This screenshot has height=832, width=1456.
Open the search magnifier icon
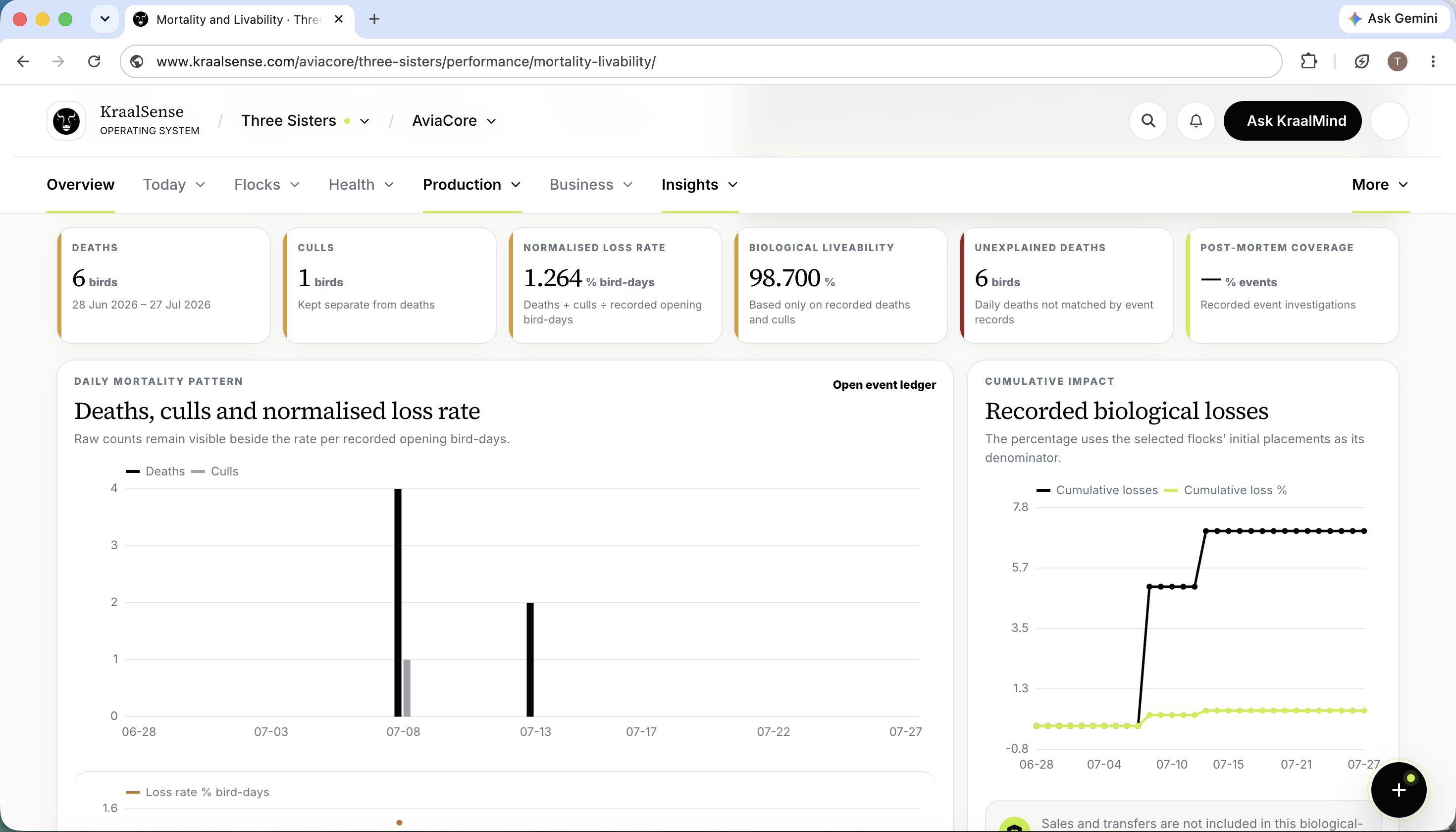1148,120
